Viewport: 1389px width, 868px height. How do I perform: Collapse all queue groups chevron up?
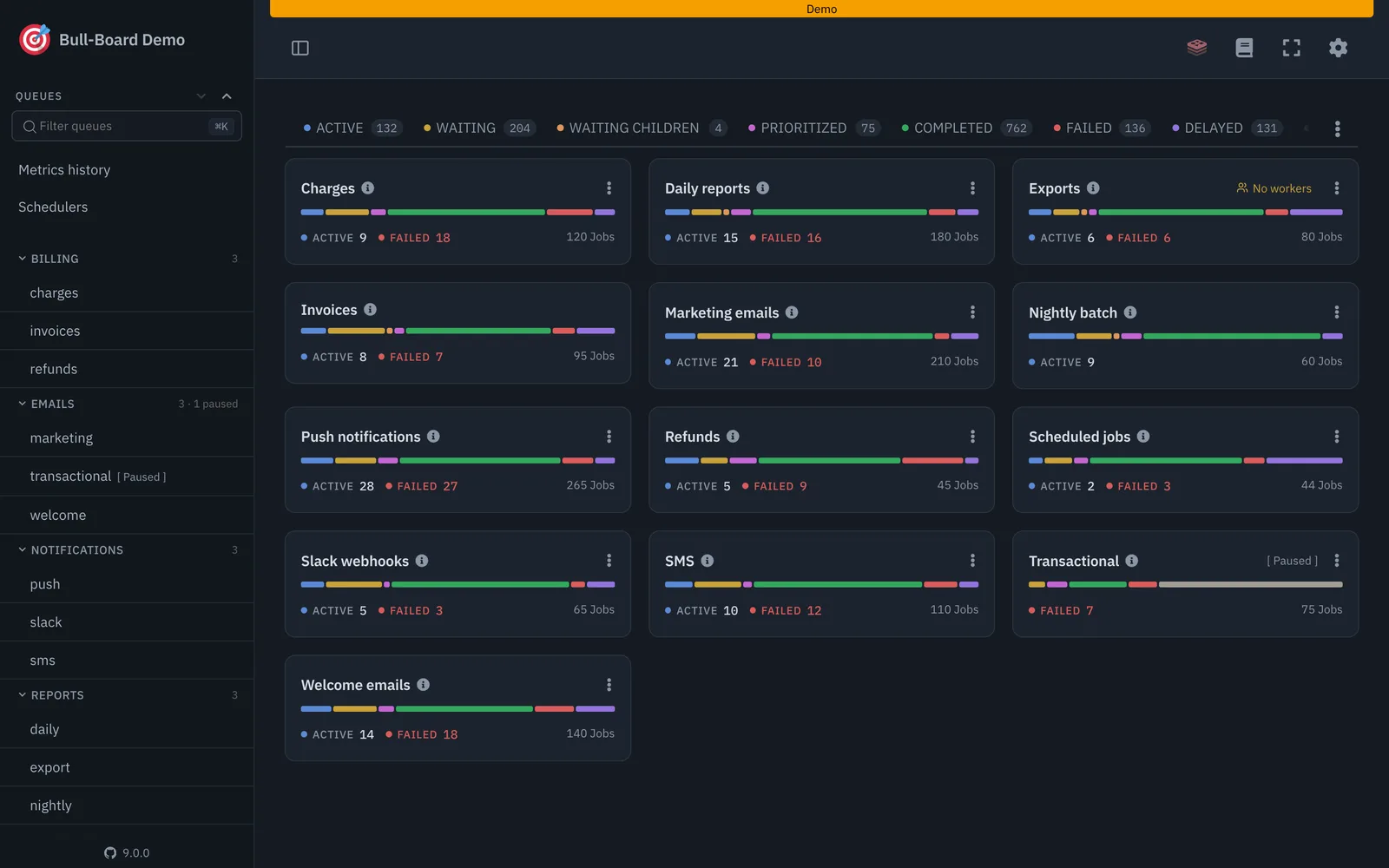tap(227, 96)
